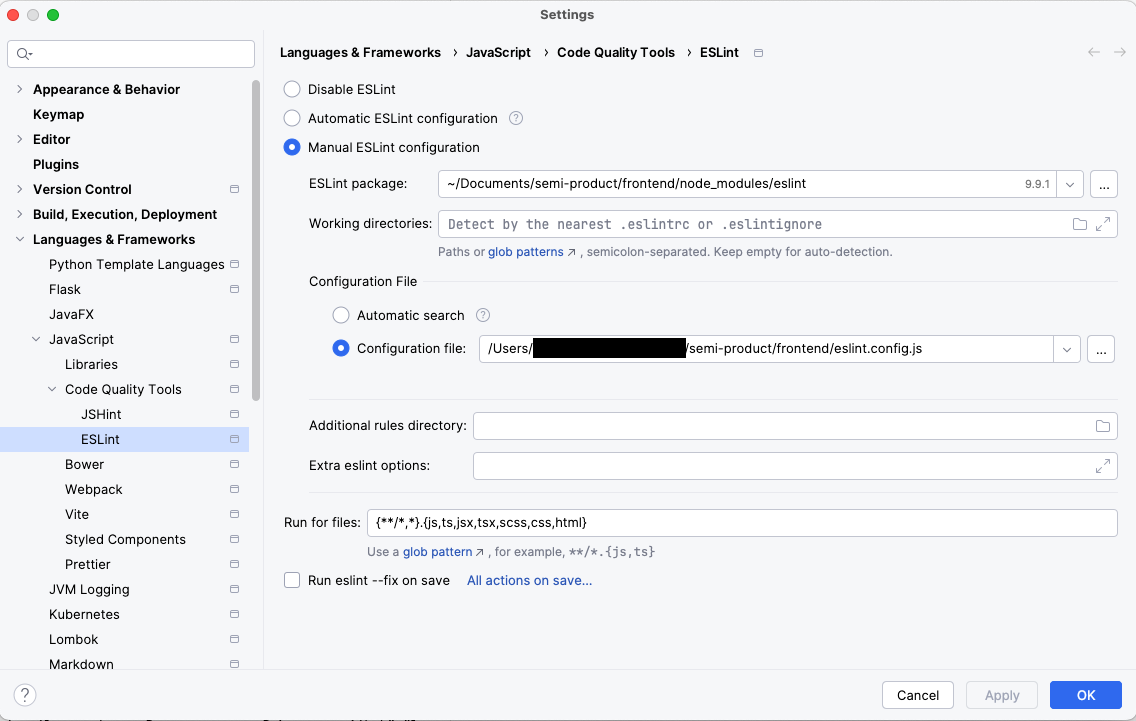
Task: Click the project icon beside Flask
Action: click(234, 289)
